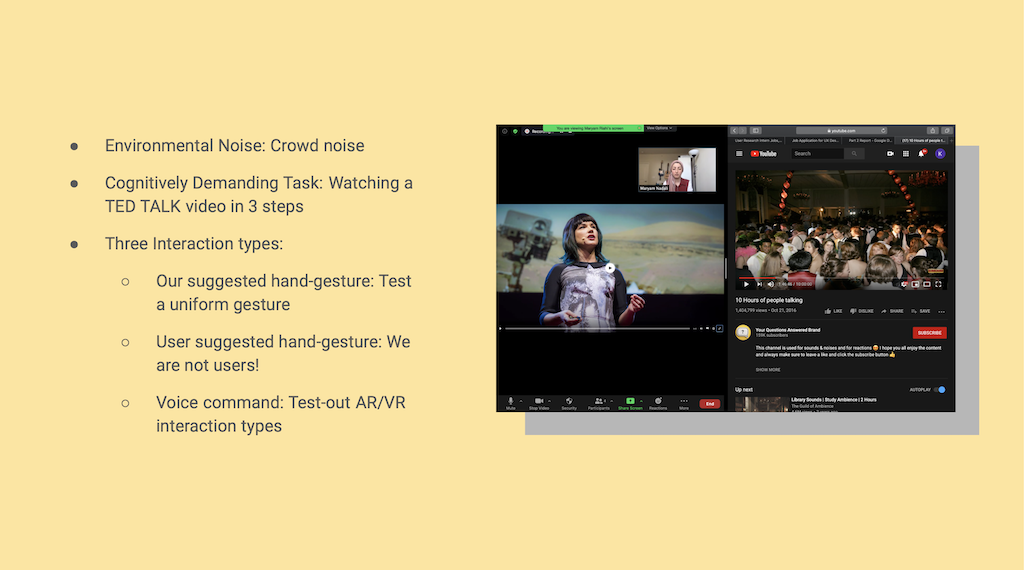This screenshot has width=1024, height=570.
Task: Click the green Share Screen icon
Action: 630,401
